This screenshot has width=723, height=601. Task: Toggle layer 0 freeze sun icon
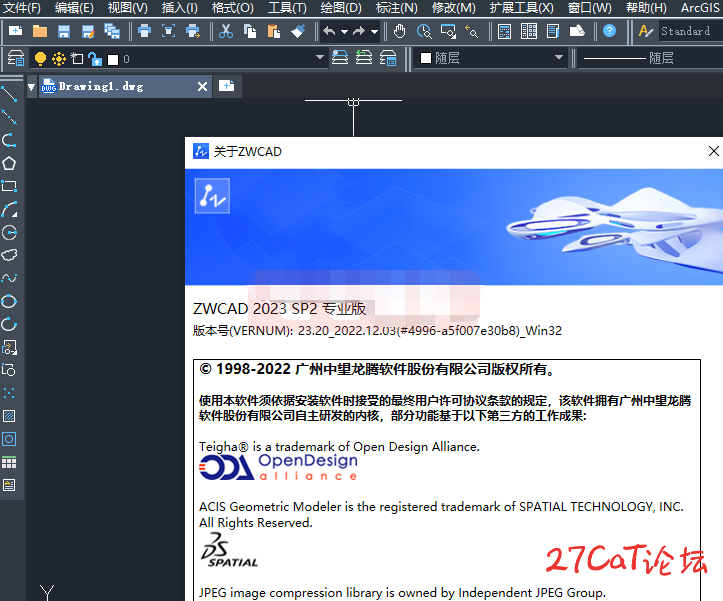(x=59, y=59)
